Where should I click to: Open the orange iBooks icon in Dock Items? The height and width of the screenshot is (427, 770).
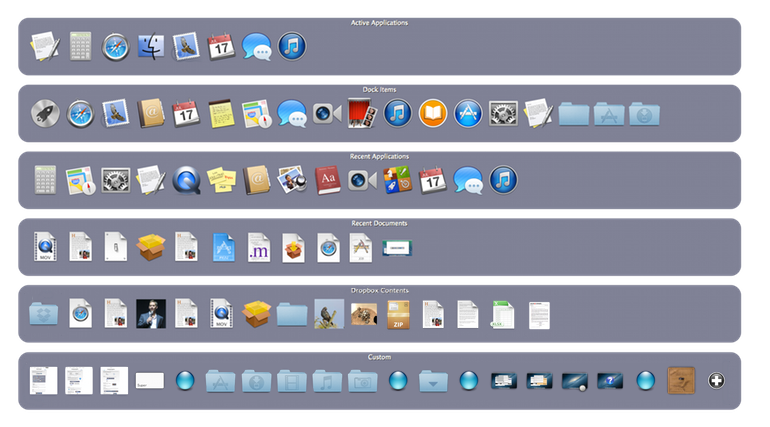(432, 114)
